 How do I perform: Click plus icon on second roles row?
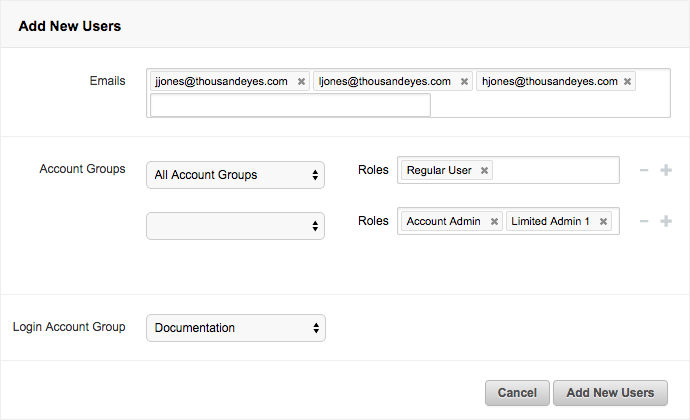point(666,221)
